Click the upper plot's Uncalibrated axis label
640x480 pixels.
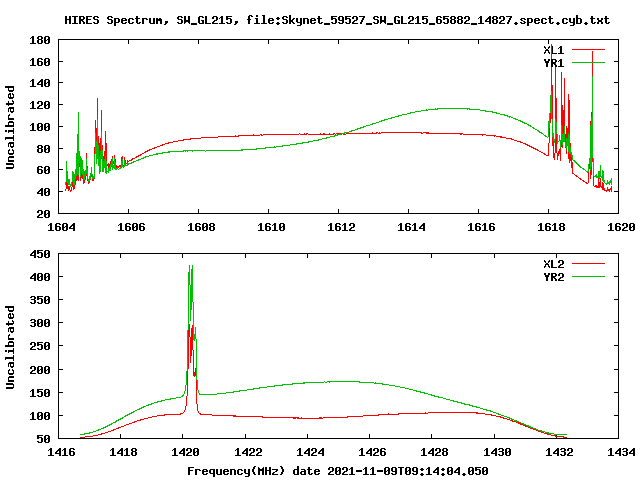pos(10,127)
